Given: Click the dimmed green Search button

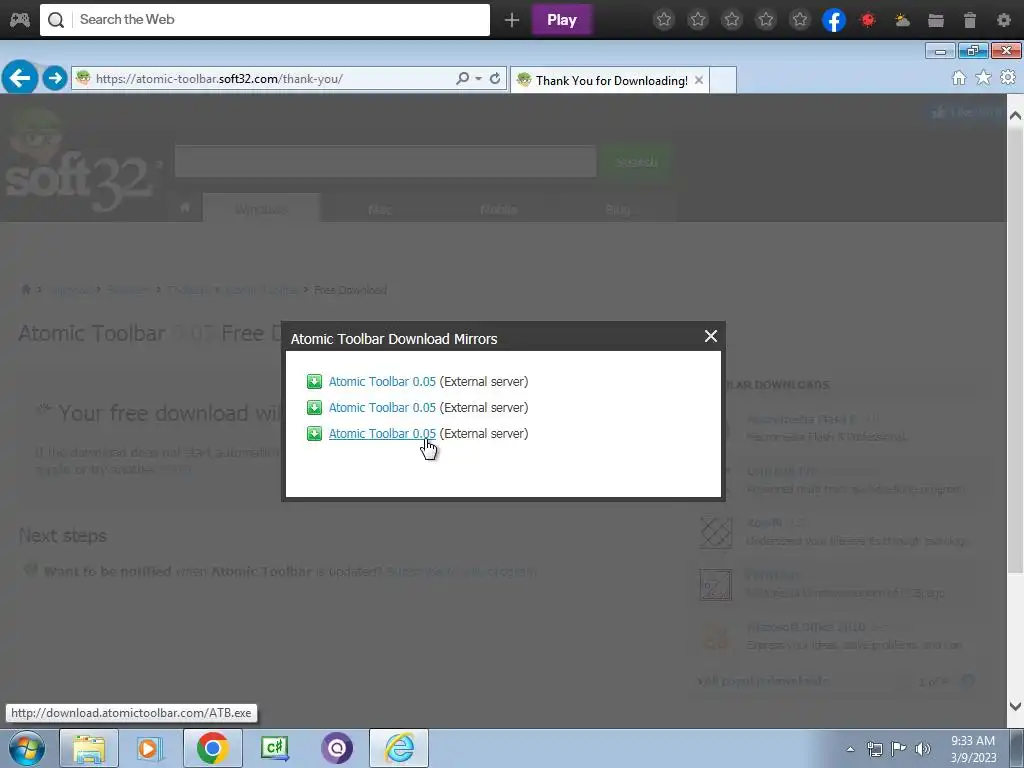Looking at the screenshot, I should click(x=636, y=161).
